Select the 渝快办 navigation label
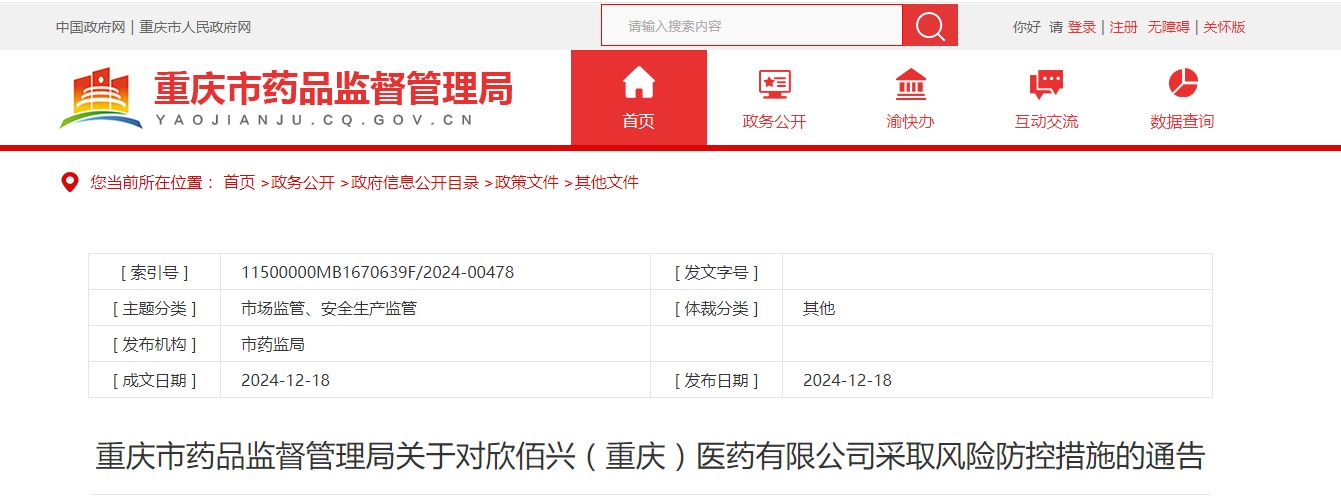The width and height of the screenshot is (1341, 496). [910, 122]
